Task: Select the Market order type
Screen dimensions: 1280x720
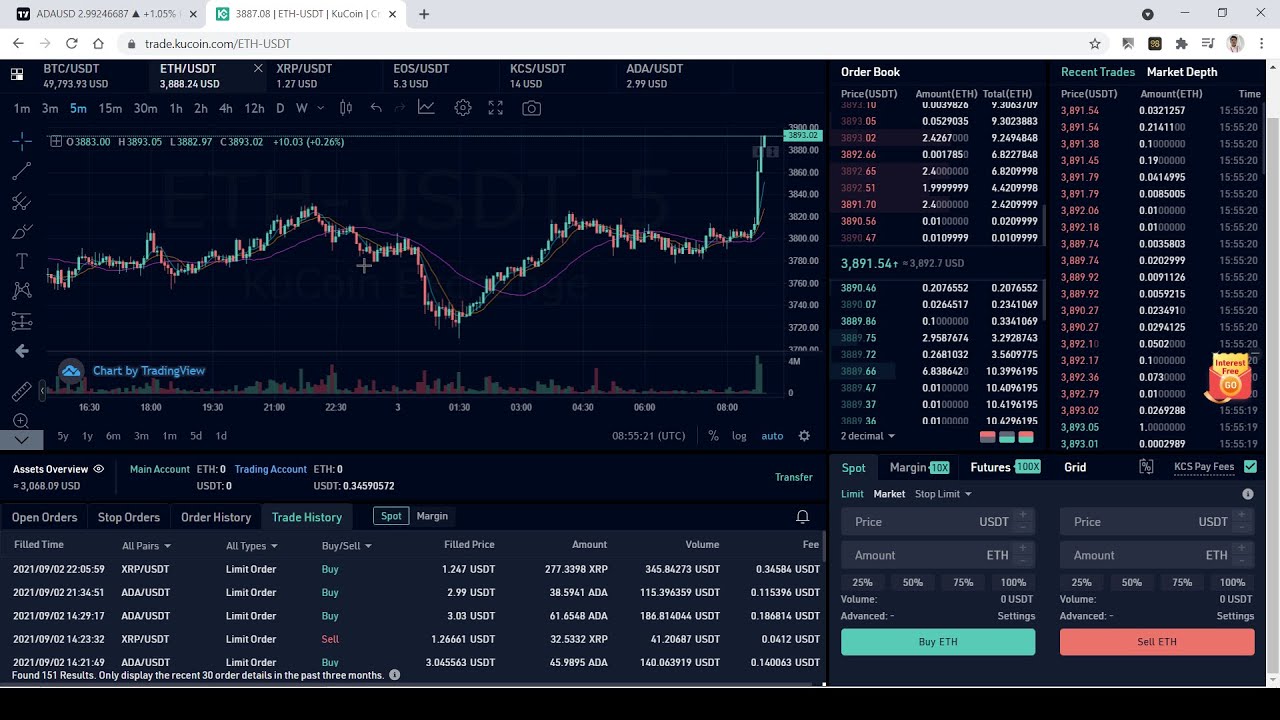Action: [x=889, y=494]
